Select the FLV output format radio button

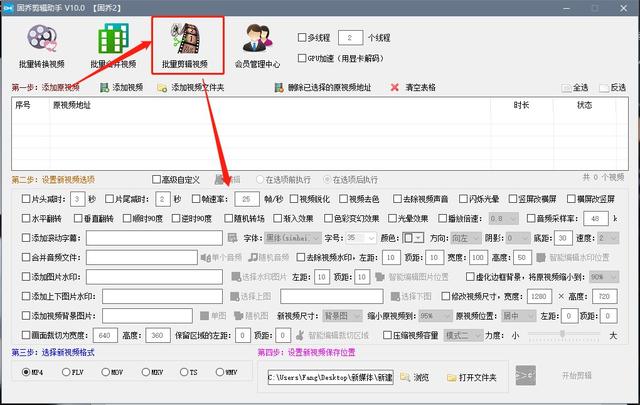(66, 373)
